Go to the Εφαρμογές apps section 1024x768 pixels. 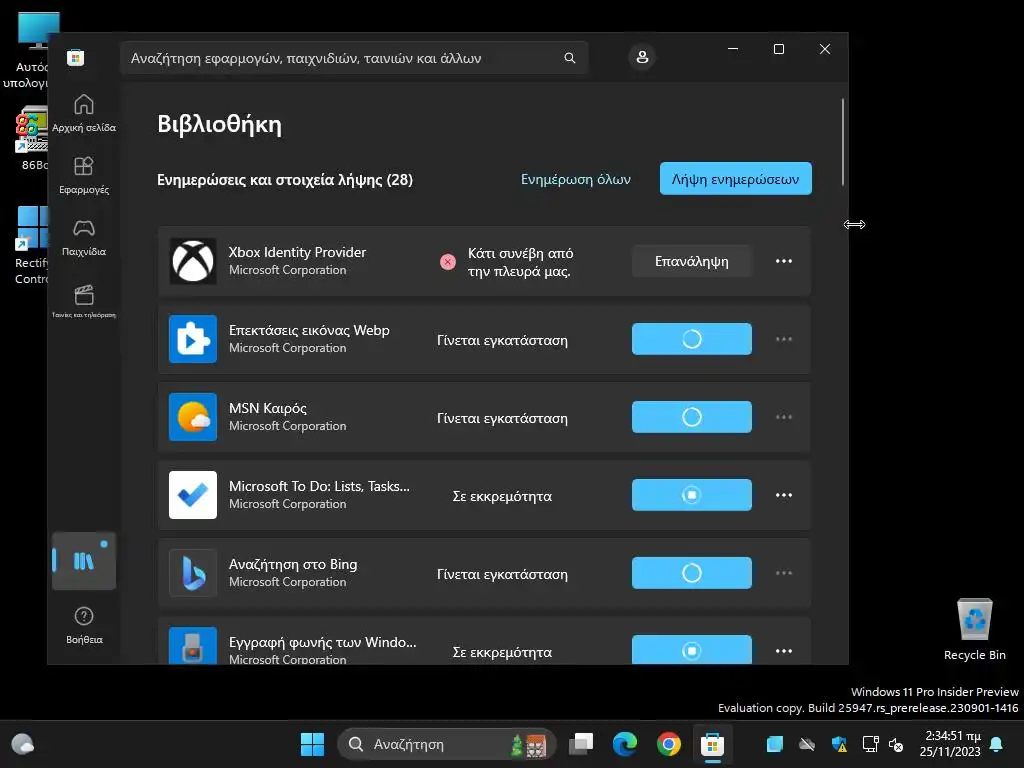coord(84,175)
